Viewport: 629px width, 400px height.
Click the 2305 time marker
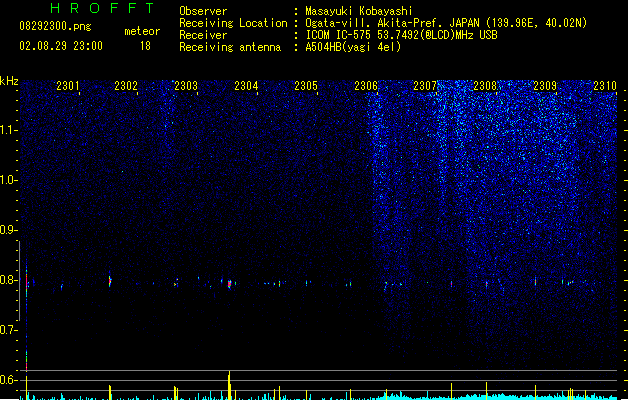tap(306, 86)
